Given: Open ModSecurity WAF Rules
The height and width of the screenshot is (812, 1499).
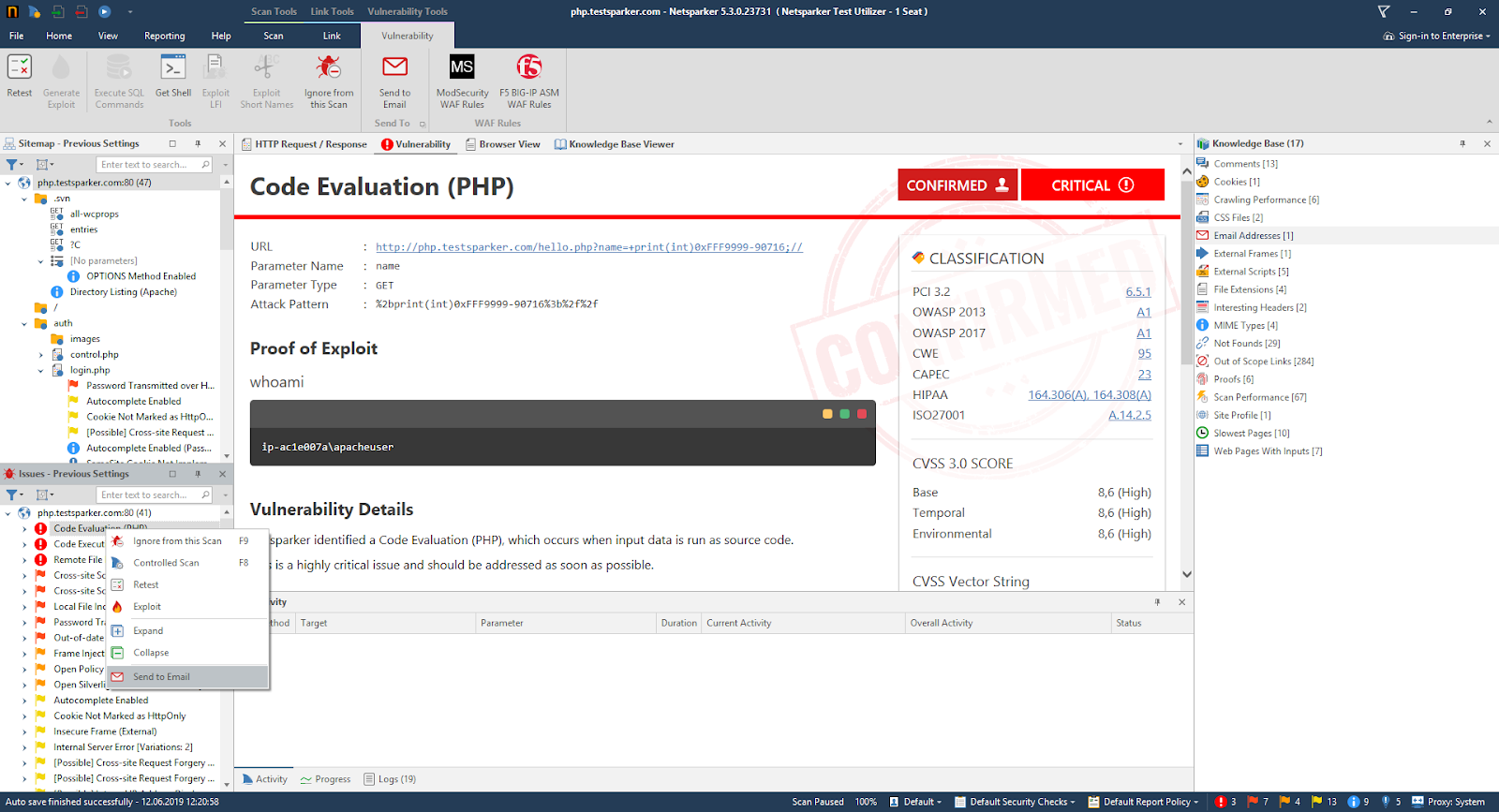Looking at the screenshot, I should pyautogui.click(x=462, y=67).
